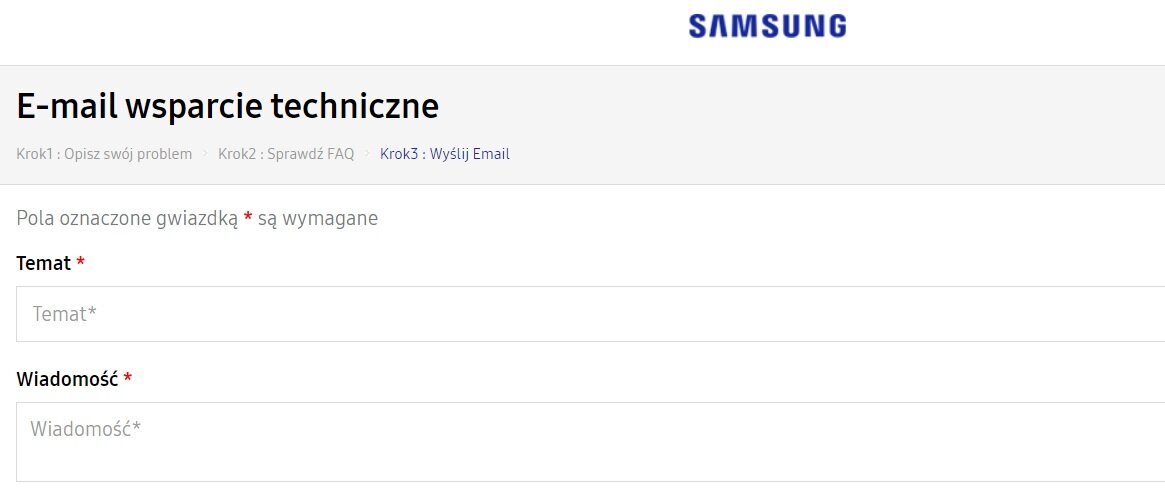The height and width of the screenshot is (503, 1165).
Task: Click the "są wymagane" text
Action: tap(318, 218)
